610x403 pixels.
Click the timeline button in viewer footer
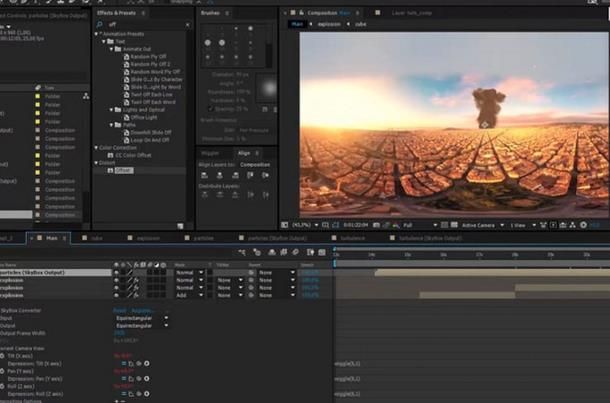(x=563, y=225)
